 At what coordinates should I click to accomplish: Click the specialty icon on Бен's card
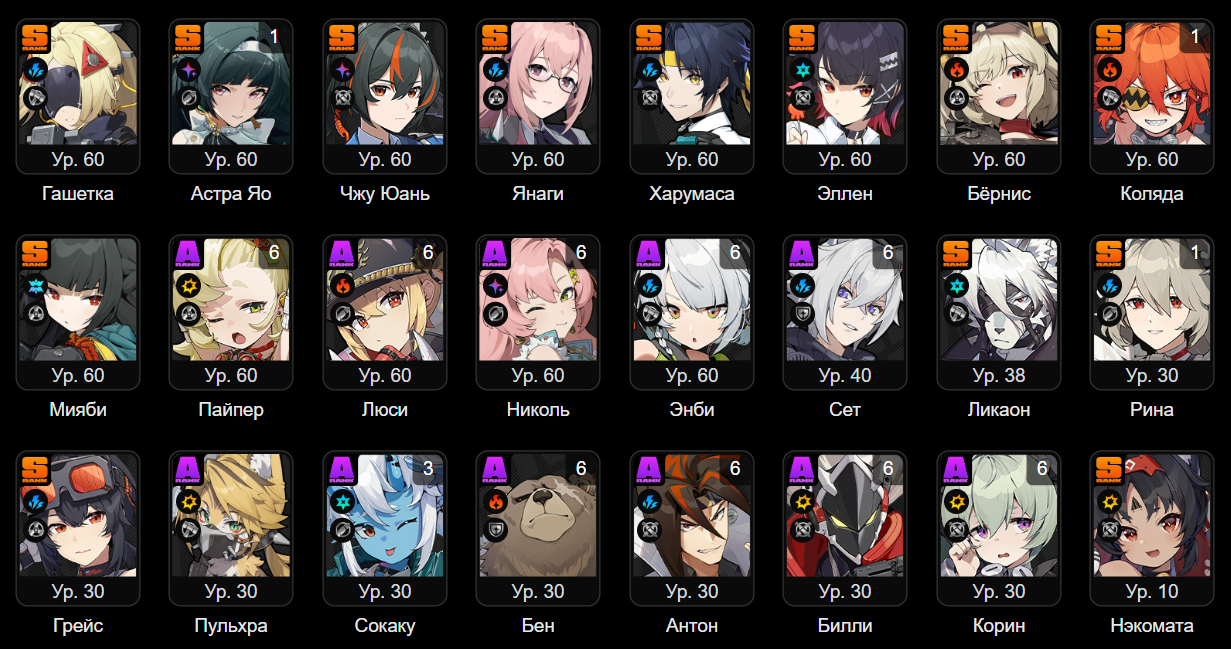point(494,530)
